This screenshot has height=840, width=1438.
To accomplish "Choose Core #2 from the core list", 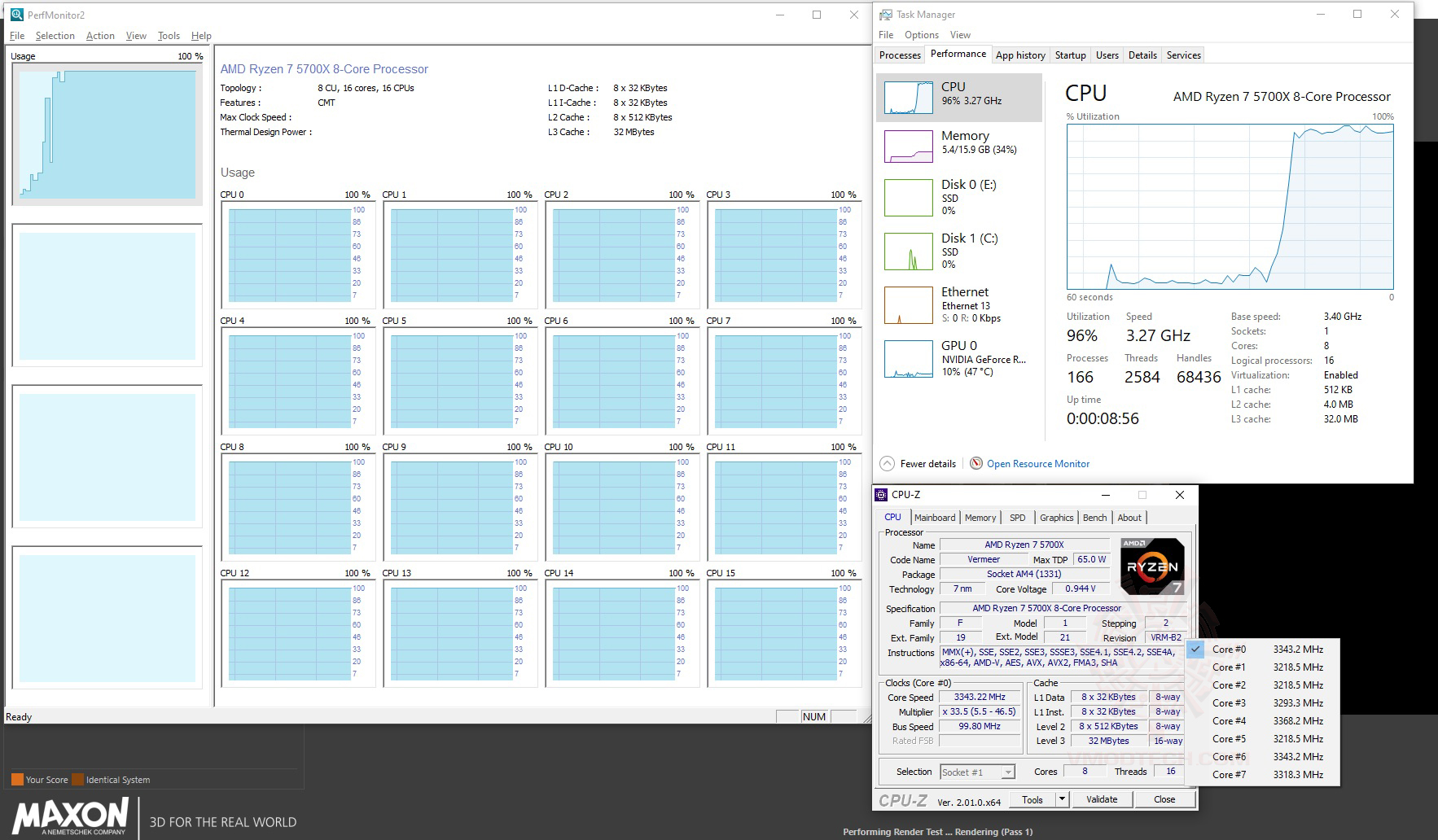I will point(1263,685).
